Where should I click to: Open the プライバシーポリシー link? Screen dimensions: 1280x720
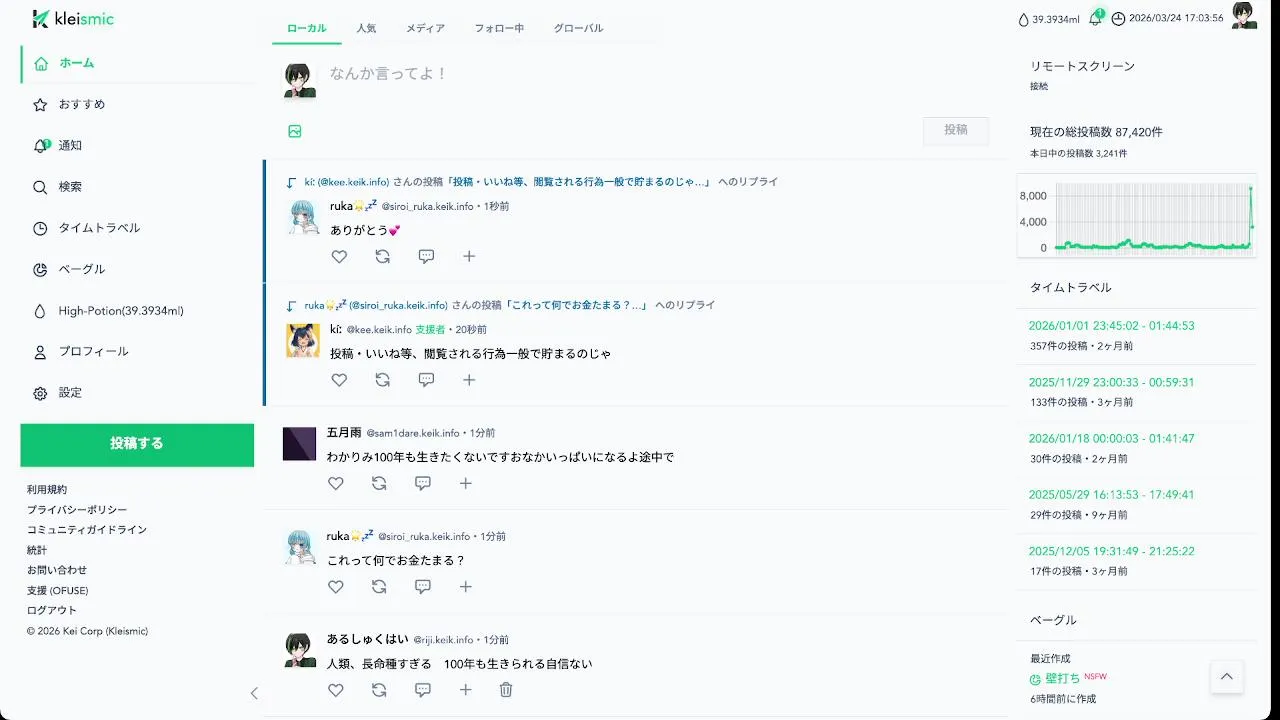click(77, 510)
